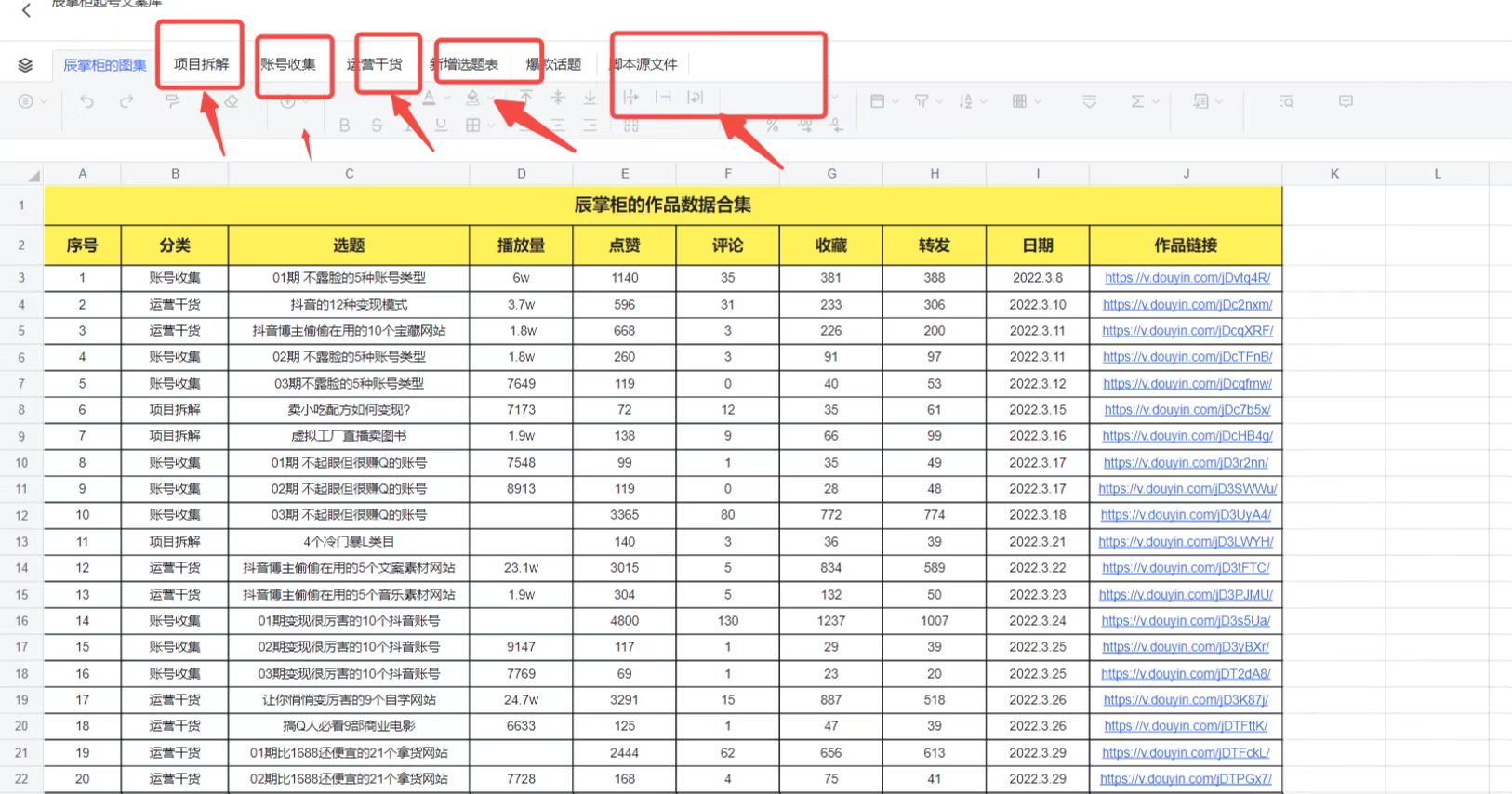Open link https://v.douyin.com/jDT2dA8/
The height and width of the screenshot is (794, 1512).
tap(1186, 674)
